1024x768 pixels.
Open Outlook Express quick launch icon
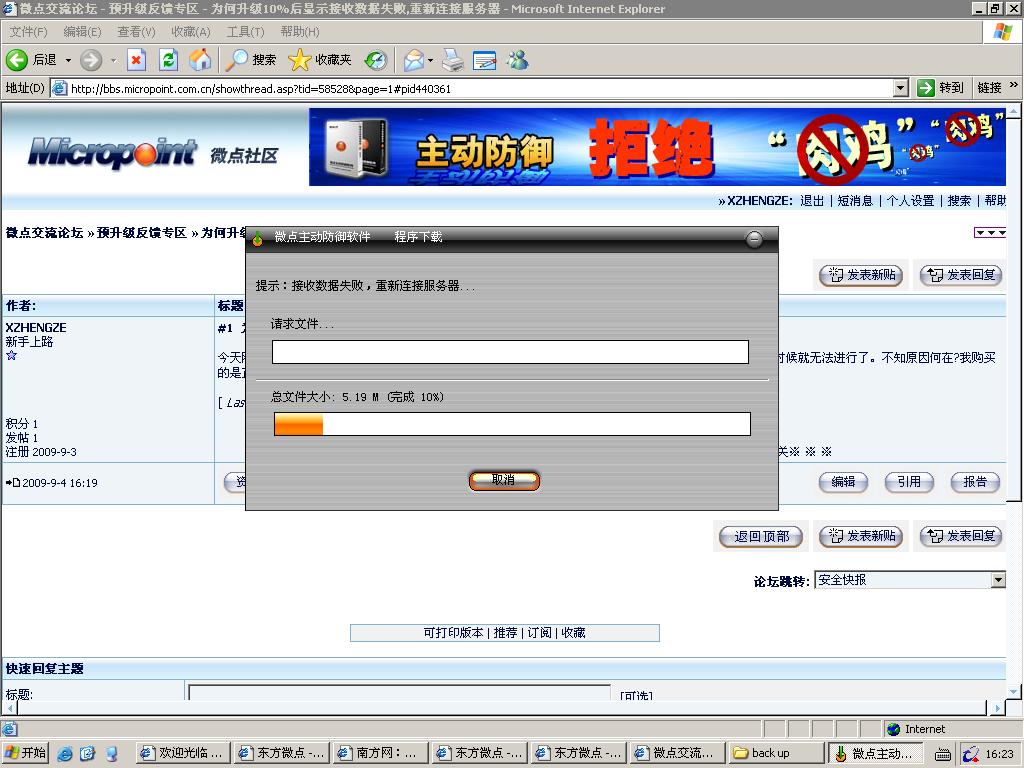tap(88, 754)
